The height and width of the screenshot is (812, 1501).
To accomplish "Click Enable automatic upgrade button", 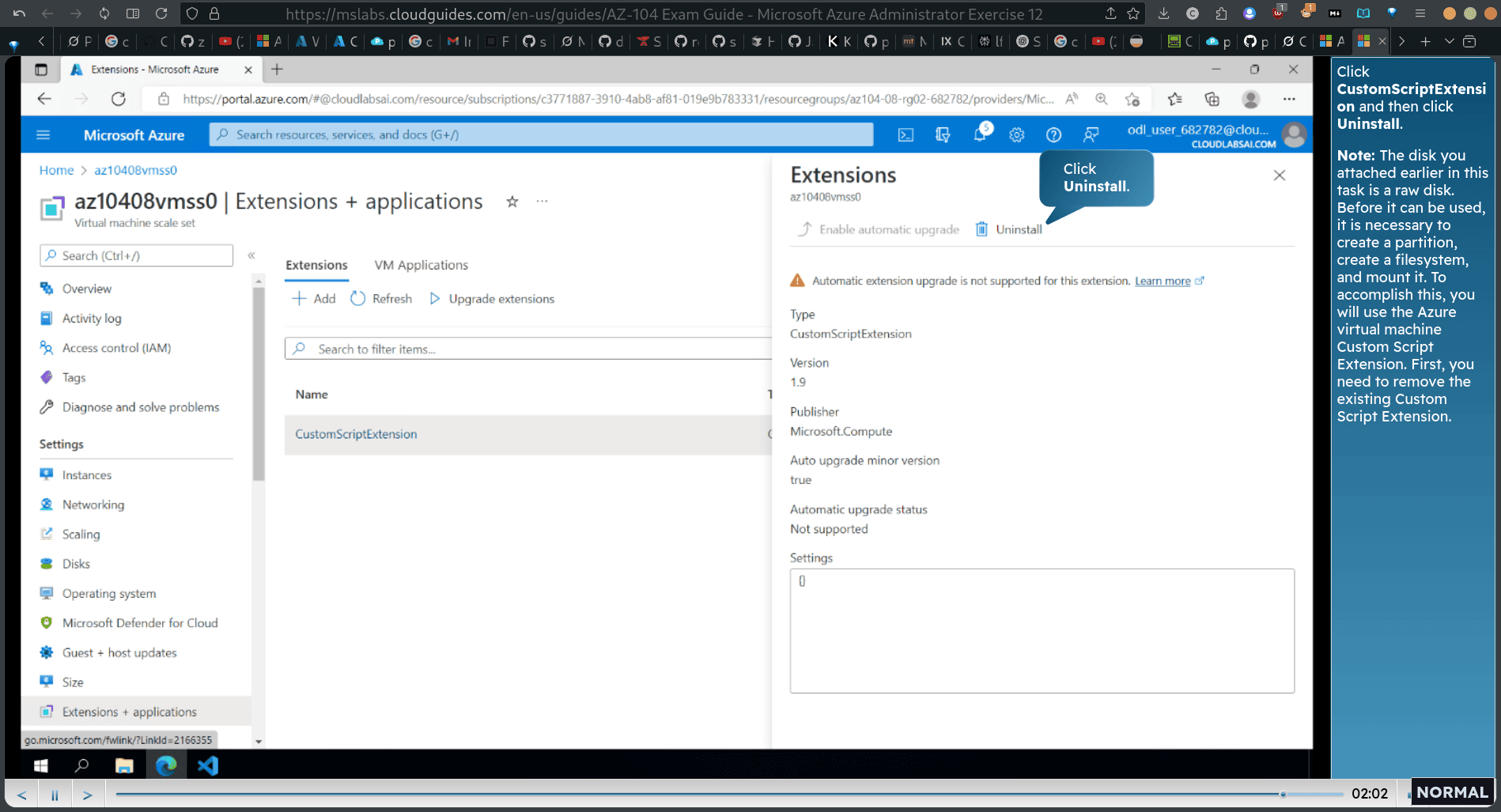I will (878, 229).
